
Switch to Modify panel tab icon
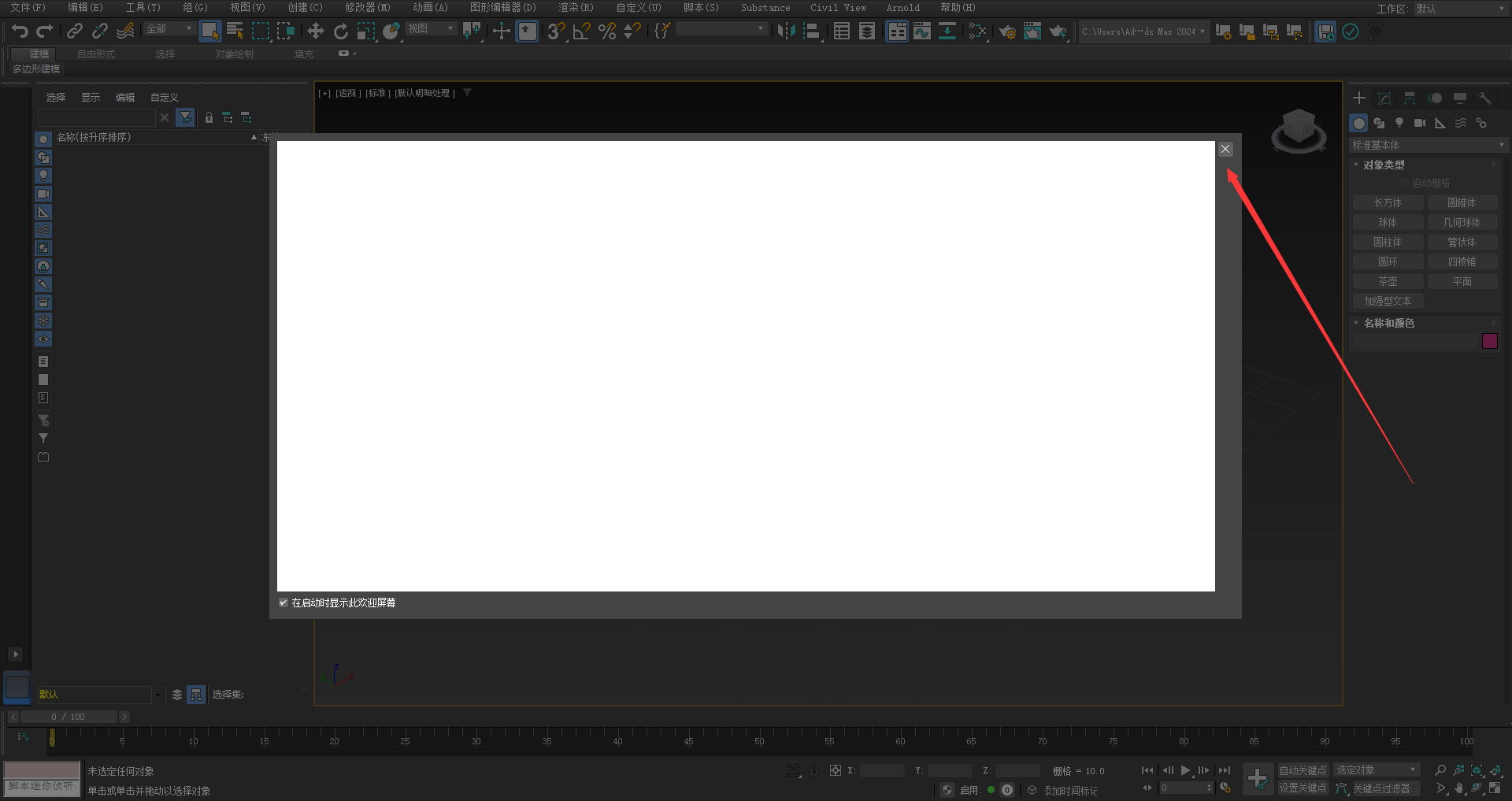pos(1384,98)
